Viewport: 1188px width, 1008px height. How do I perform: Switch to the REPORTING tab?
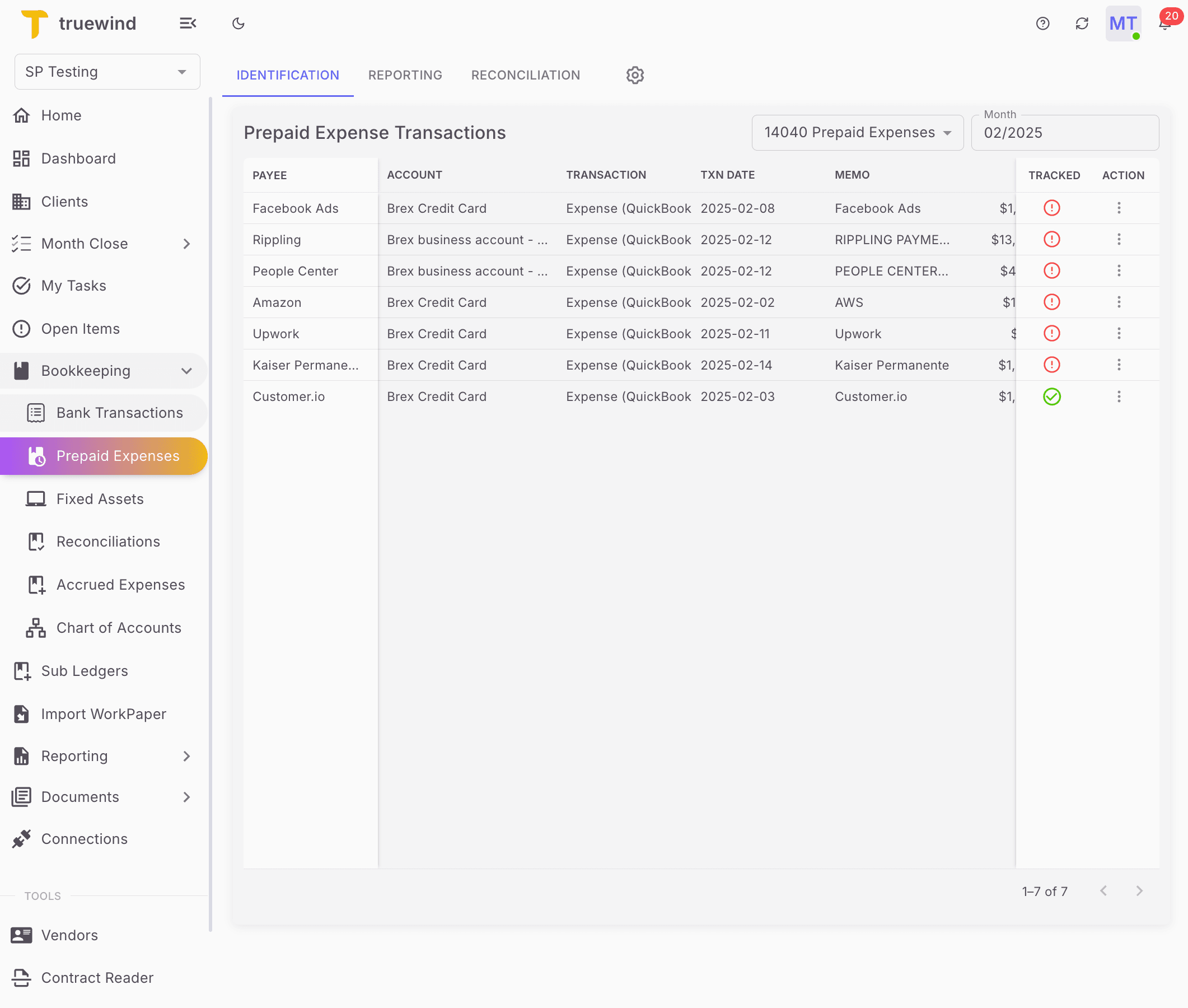coord(405,75)
